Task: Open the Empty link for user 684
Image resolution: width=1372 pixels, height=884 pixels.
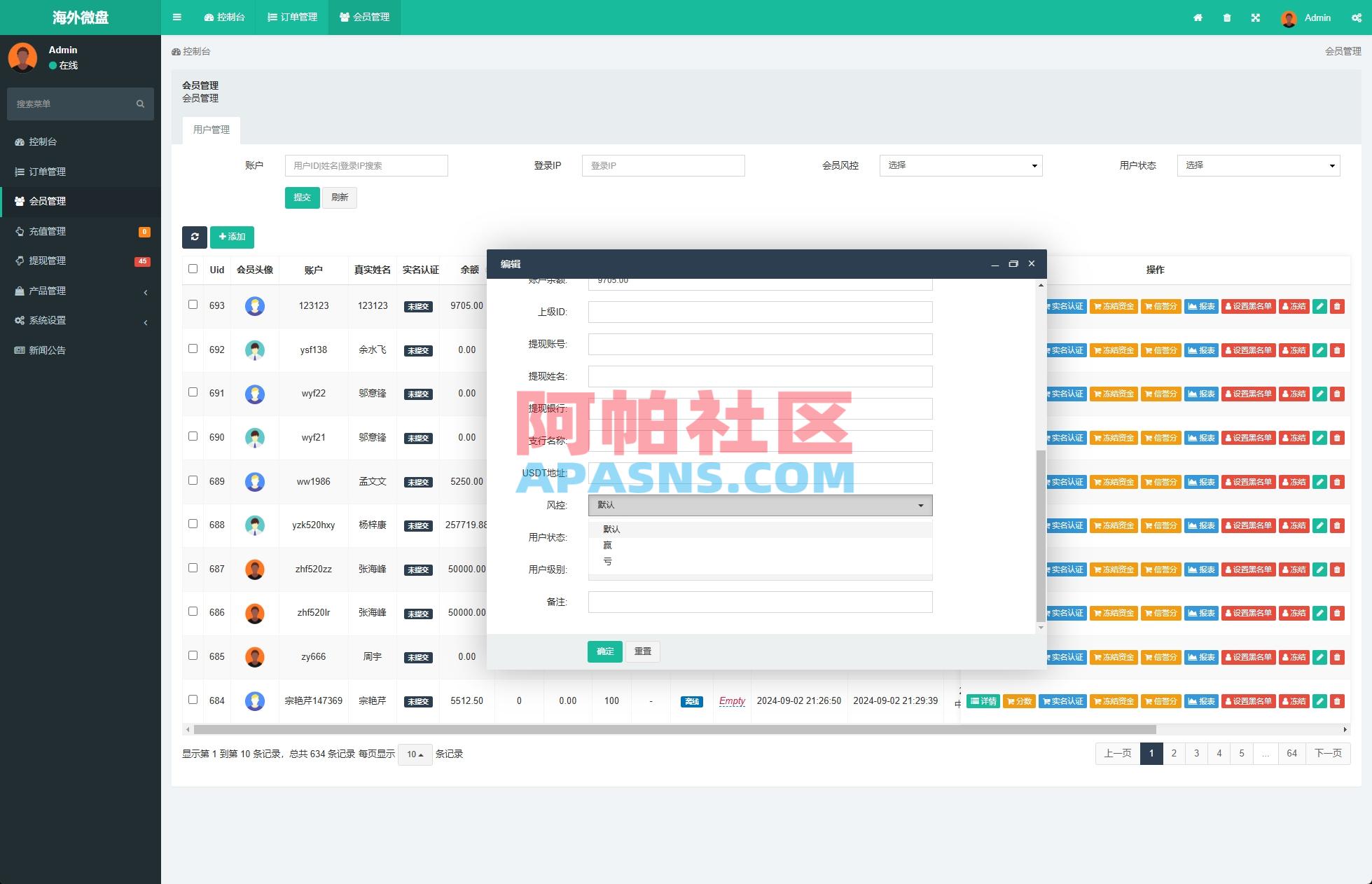Action: pyautogui.click(x=732, y=701)
